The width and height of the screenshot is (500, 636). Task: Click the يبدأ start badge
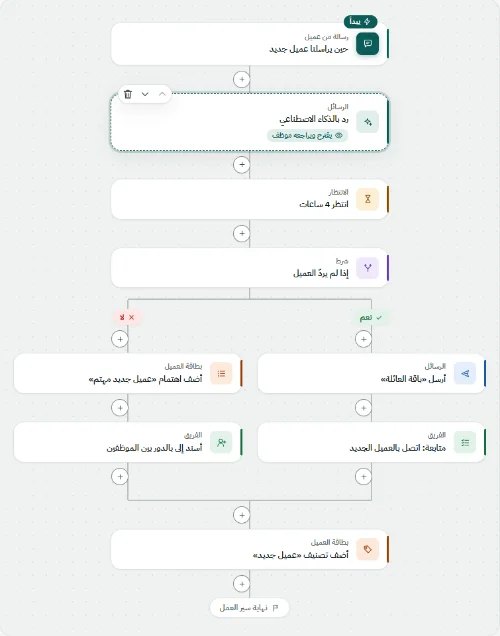361,21
